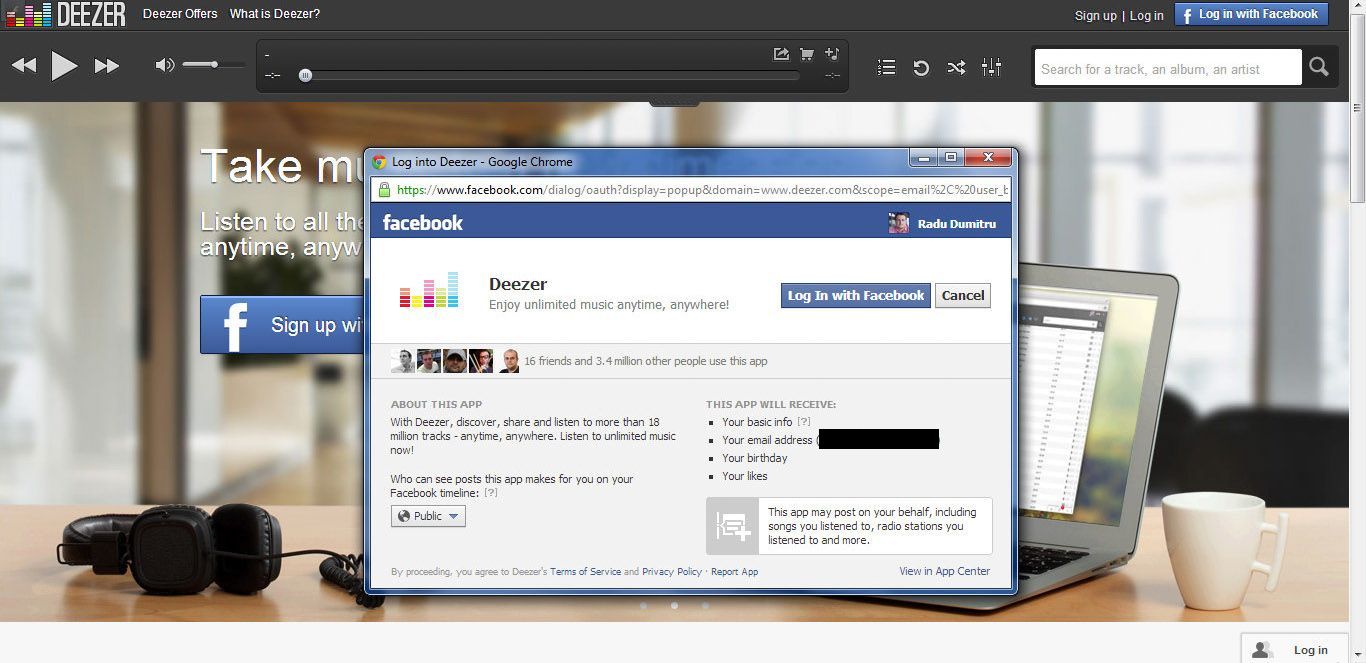
Task: Click the Deezer logo in header
Action: pyautogui.click(x=66, y=14)
